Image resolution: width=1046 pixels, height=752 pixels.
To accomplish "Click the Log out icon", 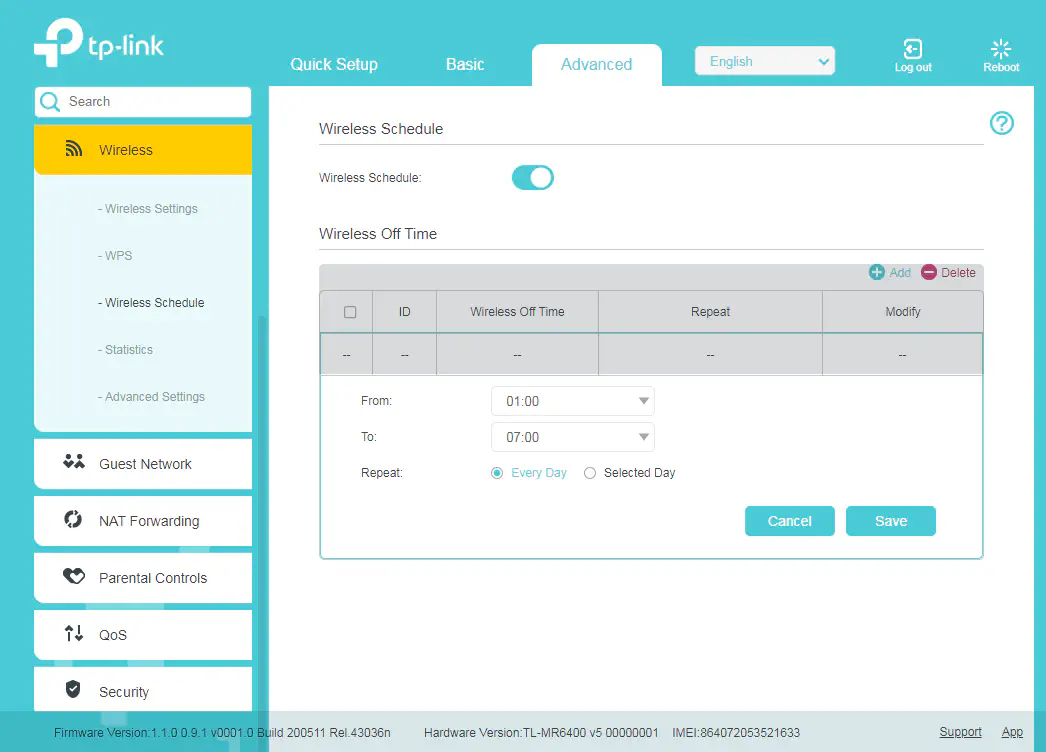I will coord(912,49).
